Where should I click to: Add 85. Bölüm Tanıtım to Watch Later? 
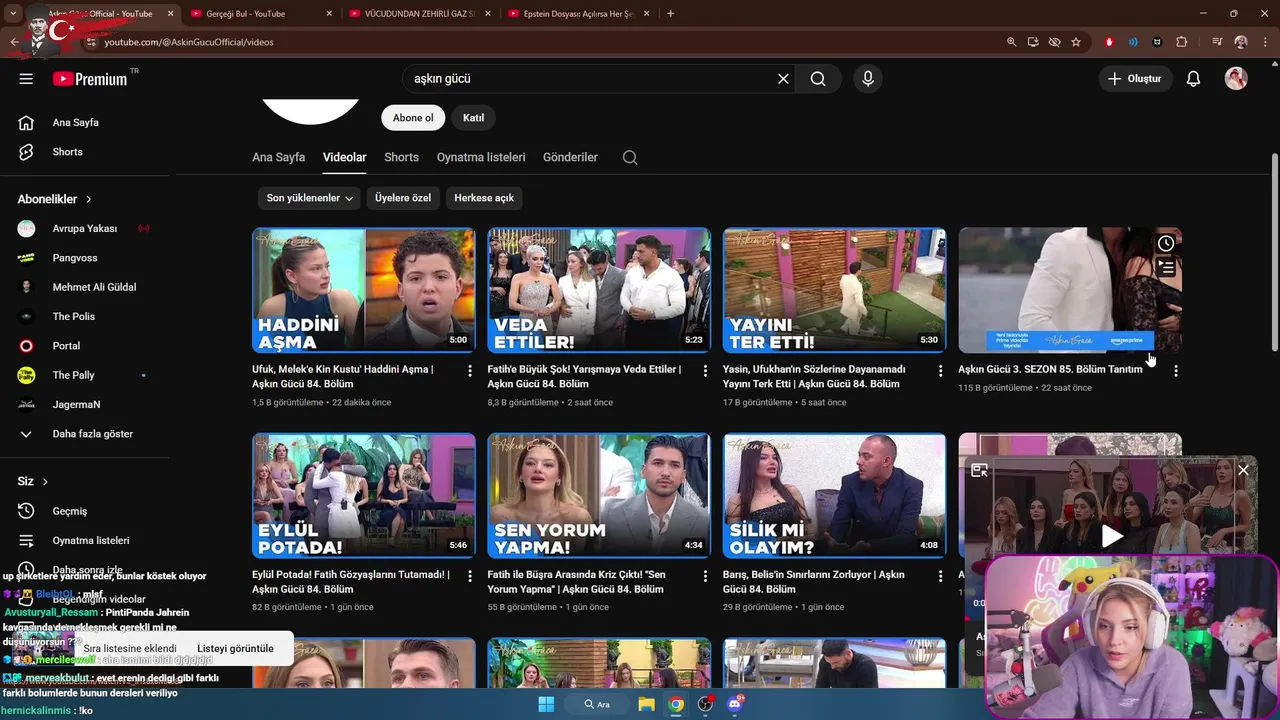1166,243
